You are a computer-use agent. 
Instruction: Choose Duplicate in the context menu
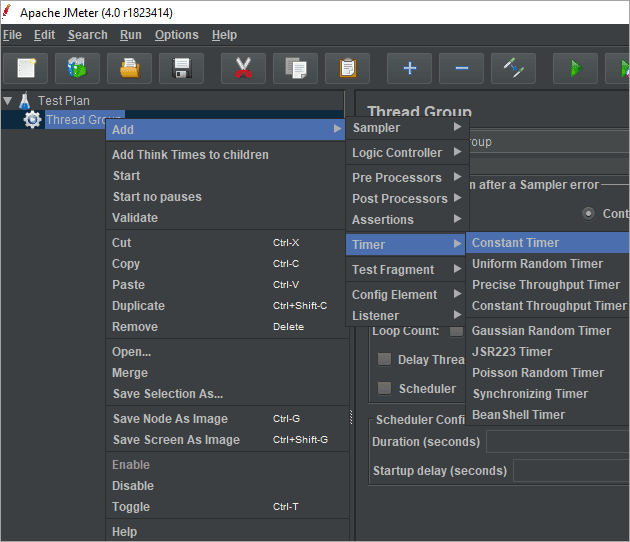pyautogui.click(x=227, y=305)
